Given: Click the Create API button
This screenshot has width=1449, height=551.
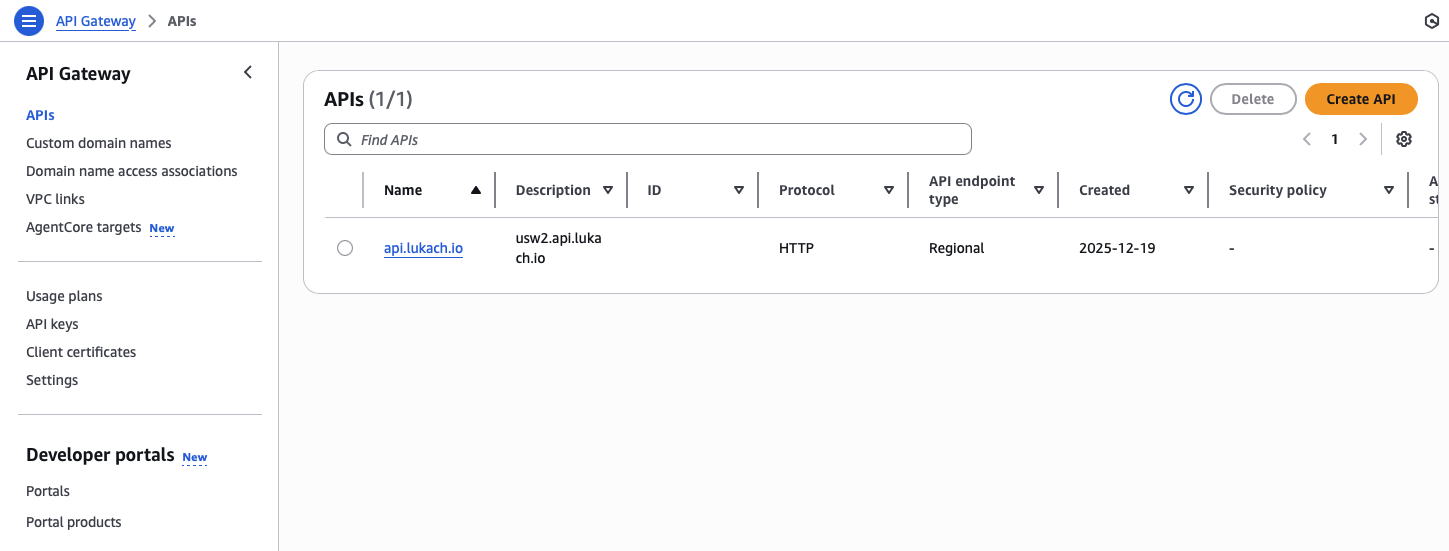Looking at the screenshot, I should (x=1361, y=99).
